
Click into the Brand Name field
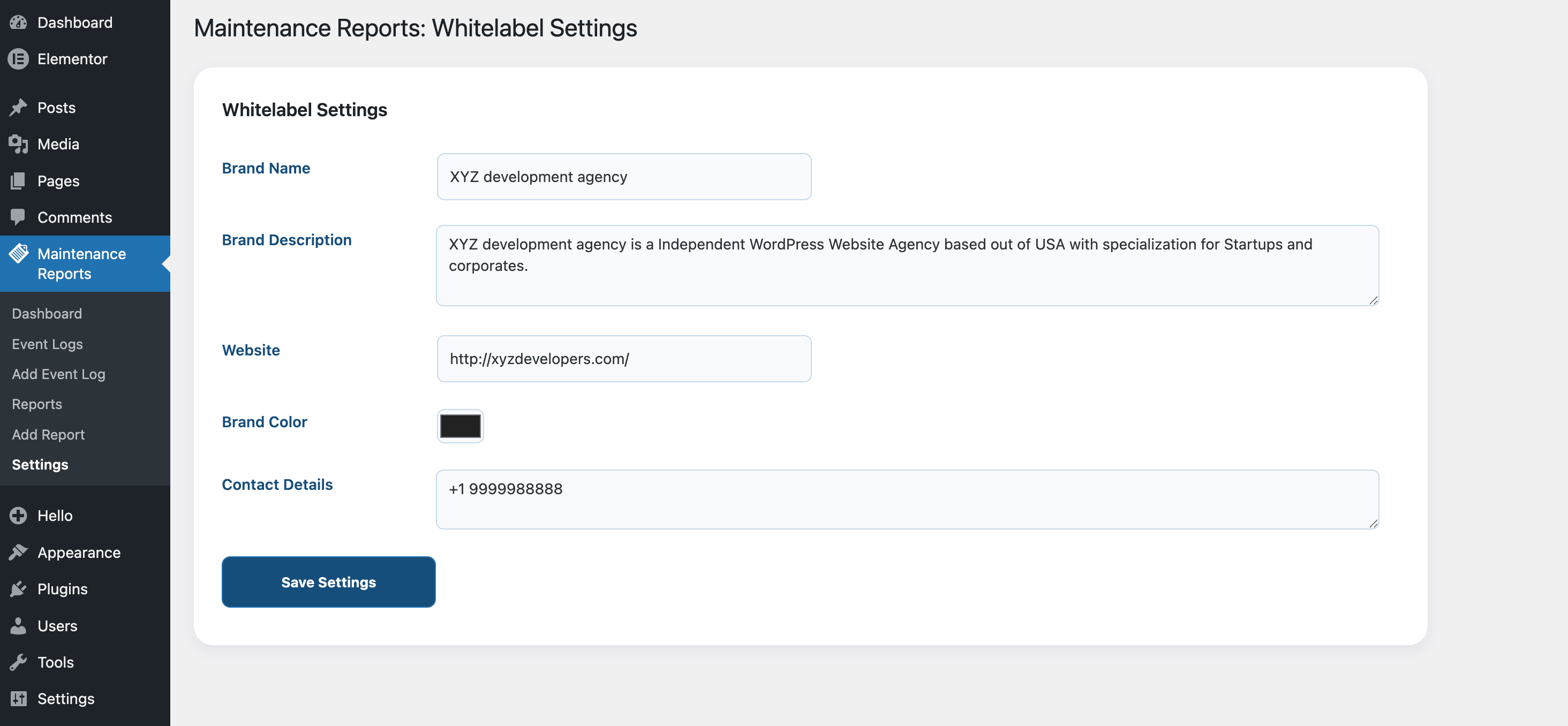click(624, 177)
